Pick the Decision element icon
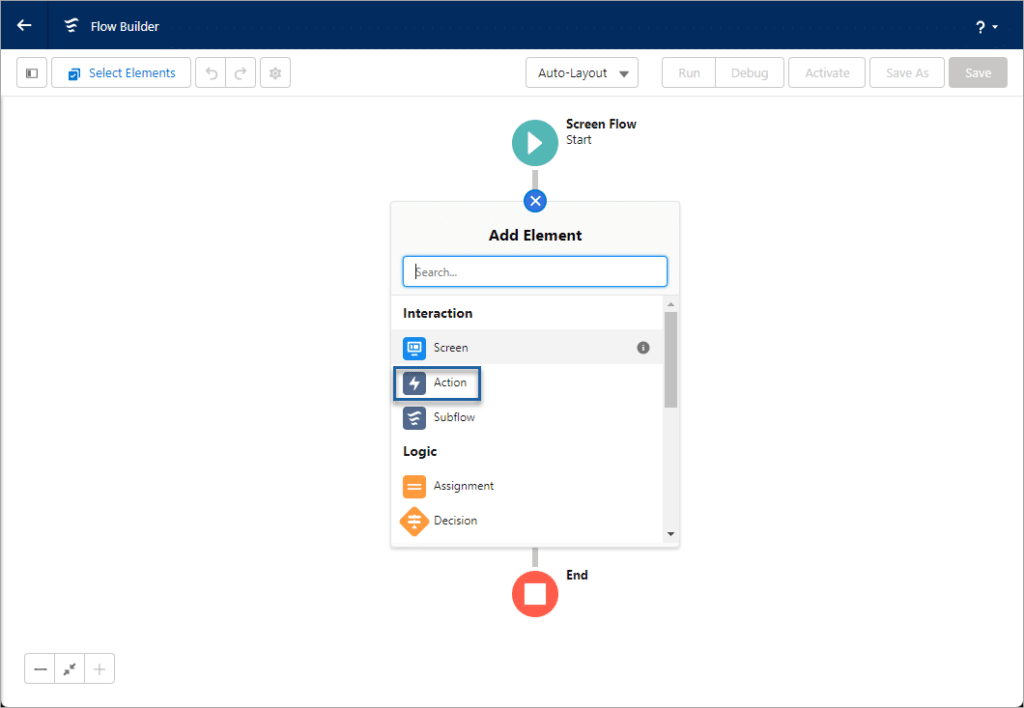Screen dimensions: 1024x708 [414, 521]
